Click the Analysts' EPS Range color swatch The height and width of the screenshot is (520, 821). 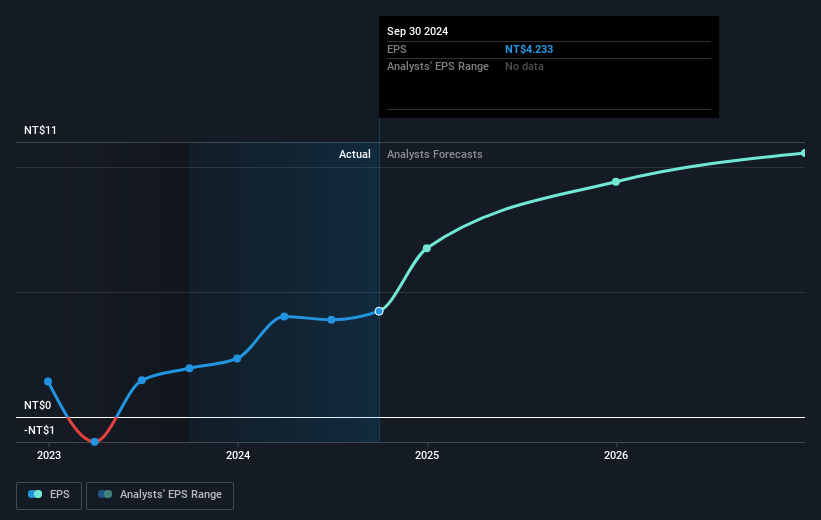[105, 494]
